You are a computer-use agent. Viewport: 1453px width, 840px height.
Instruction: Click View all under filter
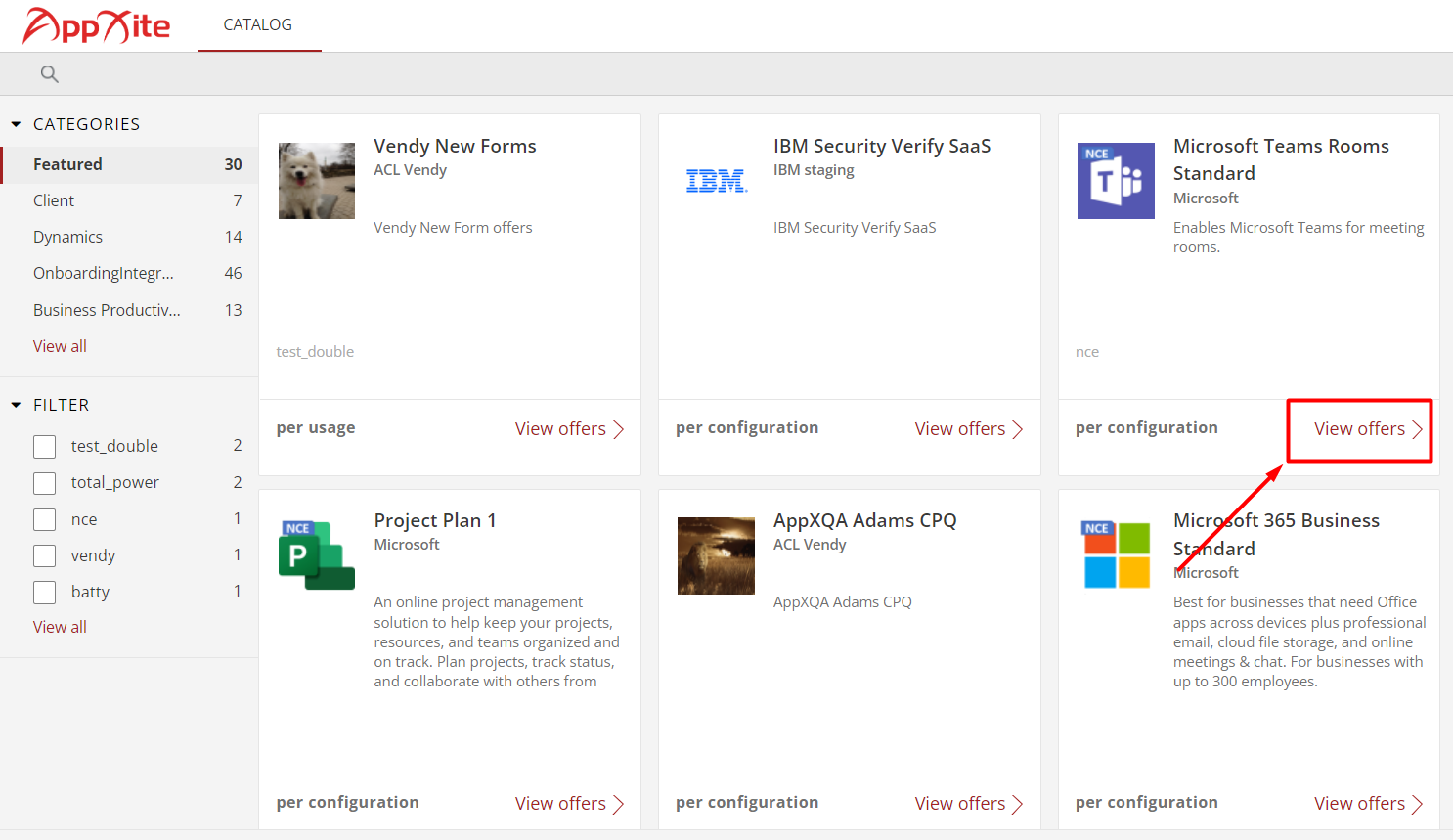click(x=60, y=627)
